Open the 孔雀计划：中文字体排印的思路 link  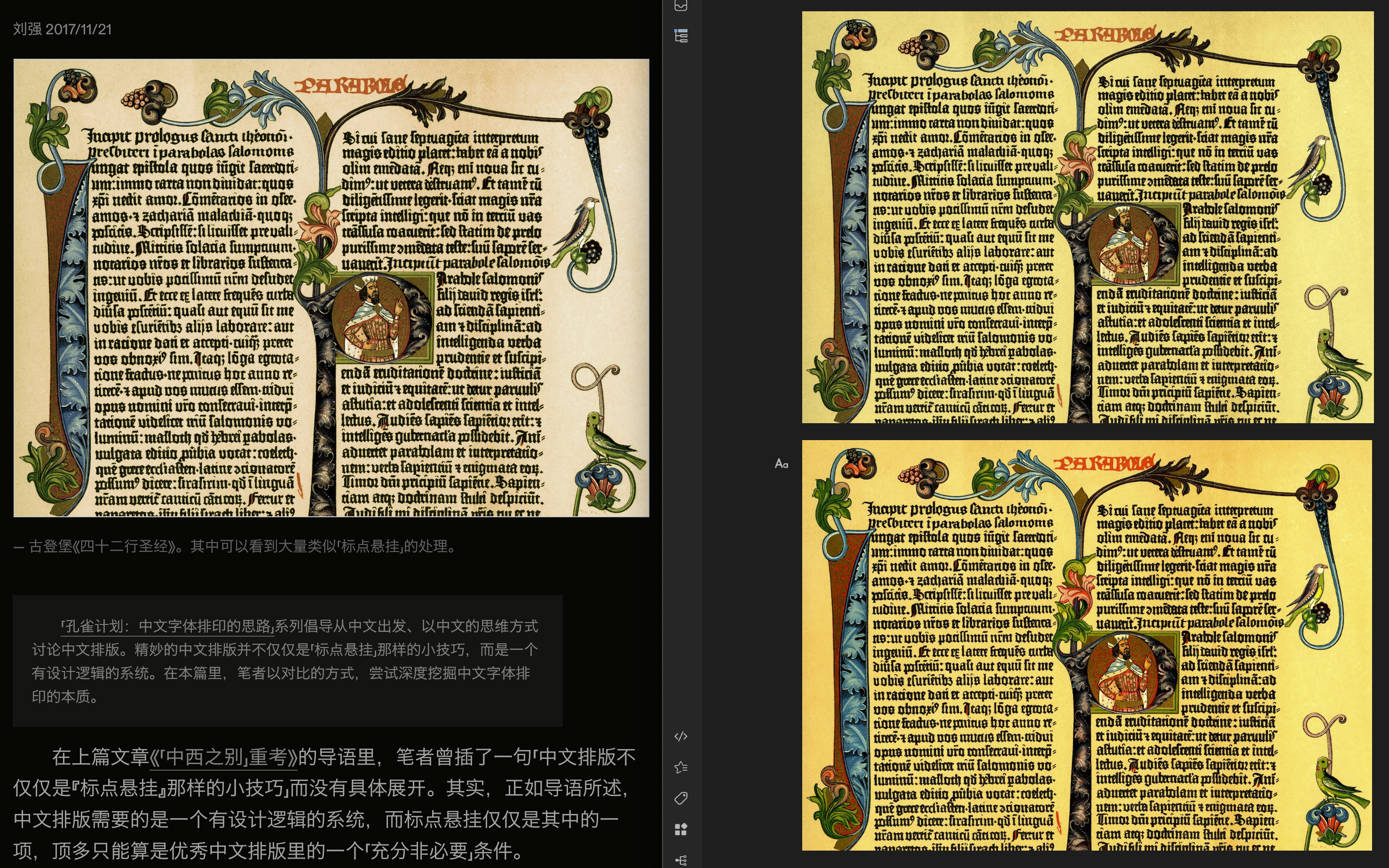pos(167,626)
